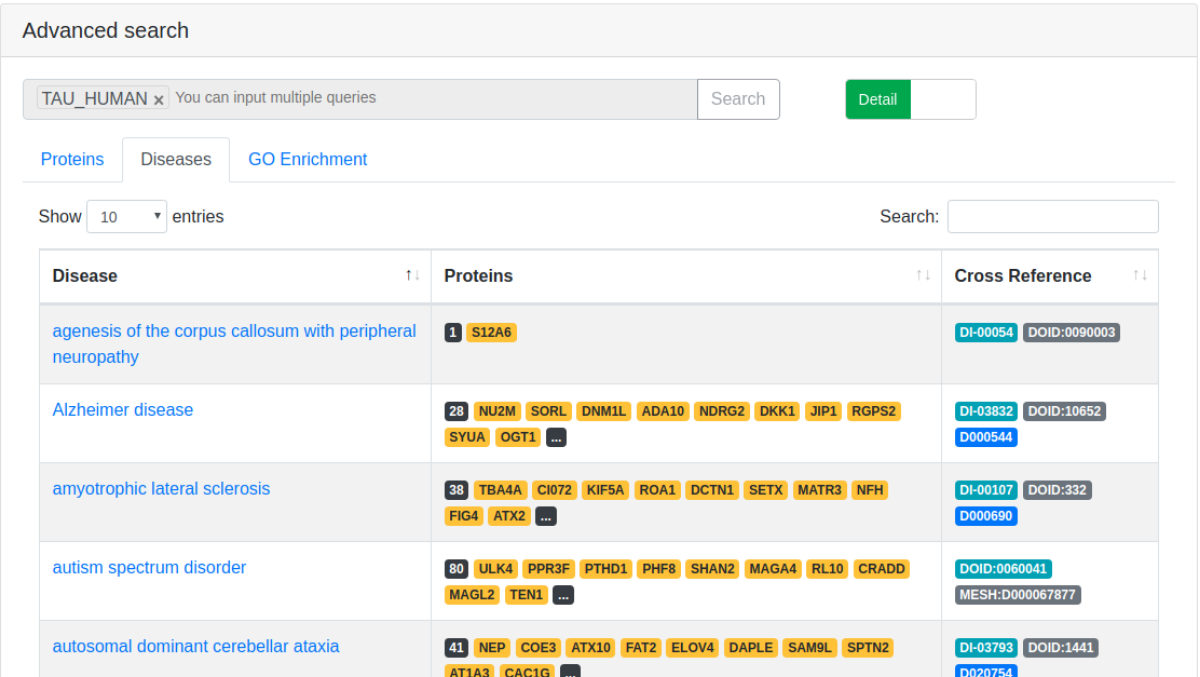Open autosomal dominant cerebellar ataxia link
This screenshot has height=677, width=1200.
[196, 647]
